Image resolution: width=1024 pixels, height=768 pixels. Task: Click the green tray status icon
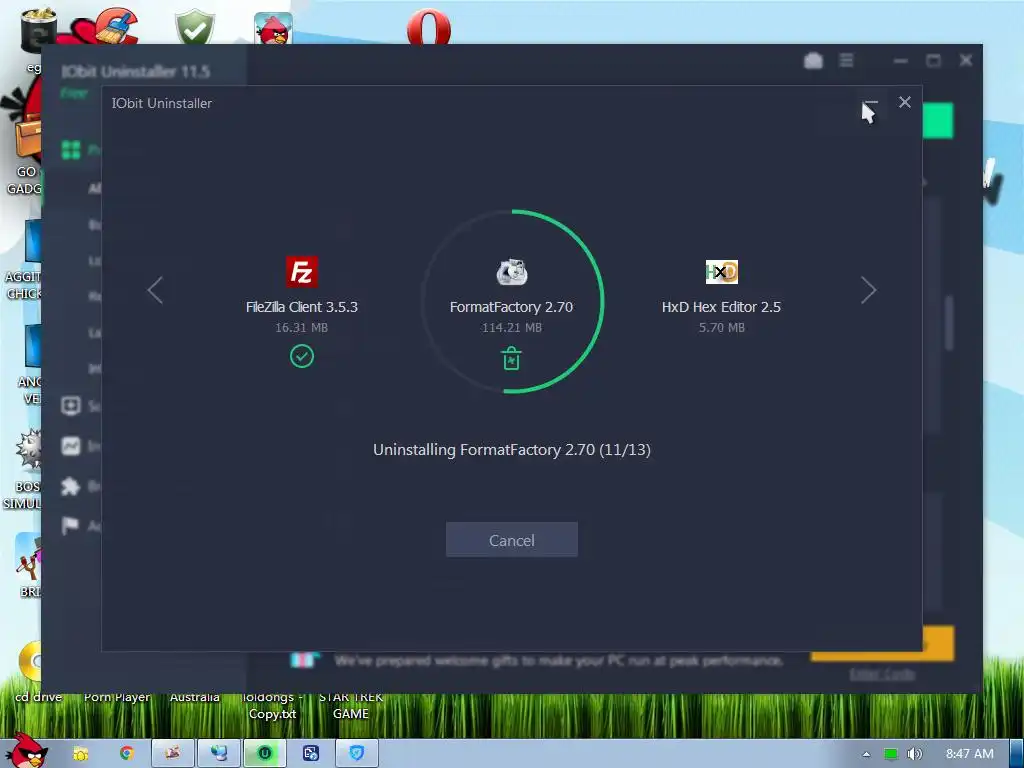pyautogui.click(x=890, y=754)
